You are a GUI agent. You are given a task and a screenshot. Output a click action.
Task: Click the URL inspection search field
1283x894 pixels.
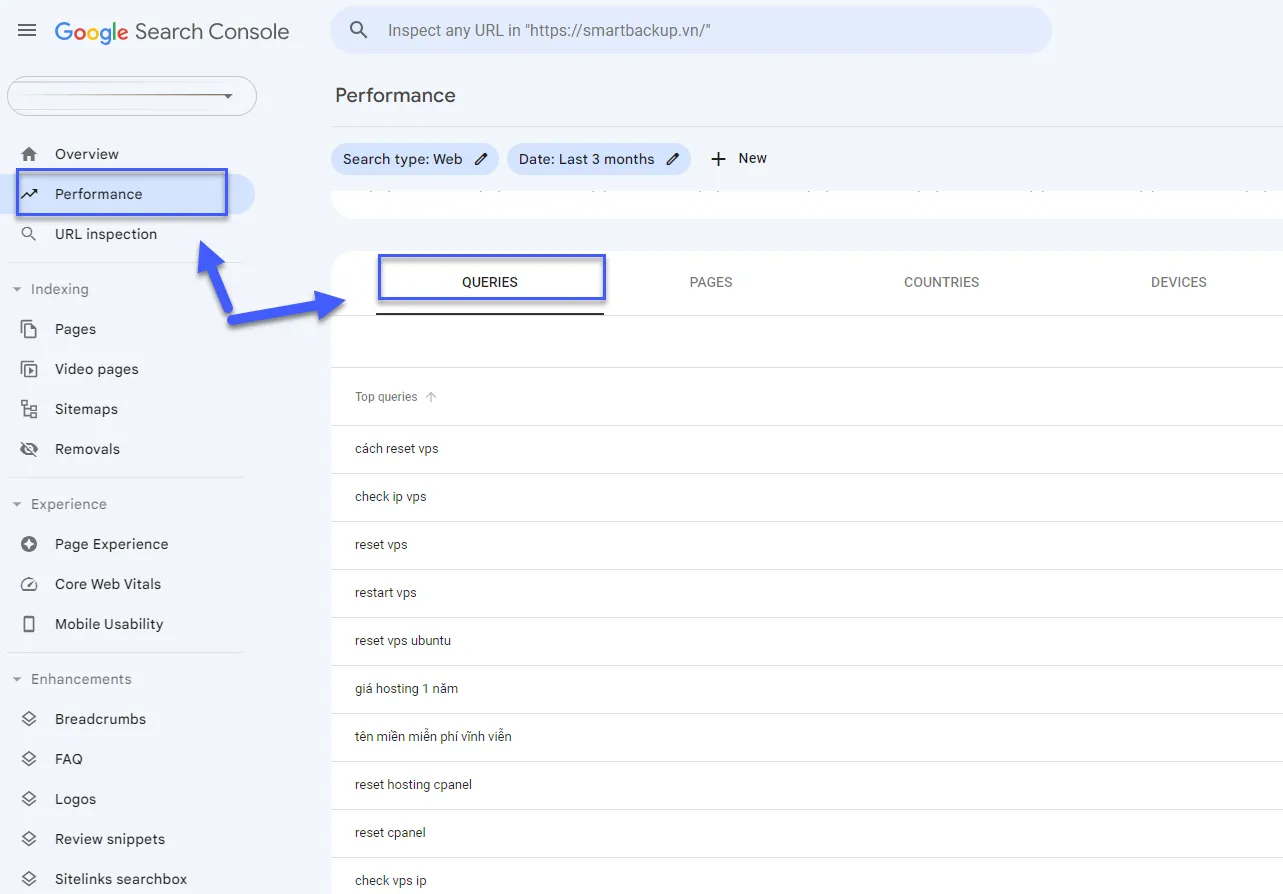click(690, 30)
